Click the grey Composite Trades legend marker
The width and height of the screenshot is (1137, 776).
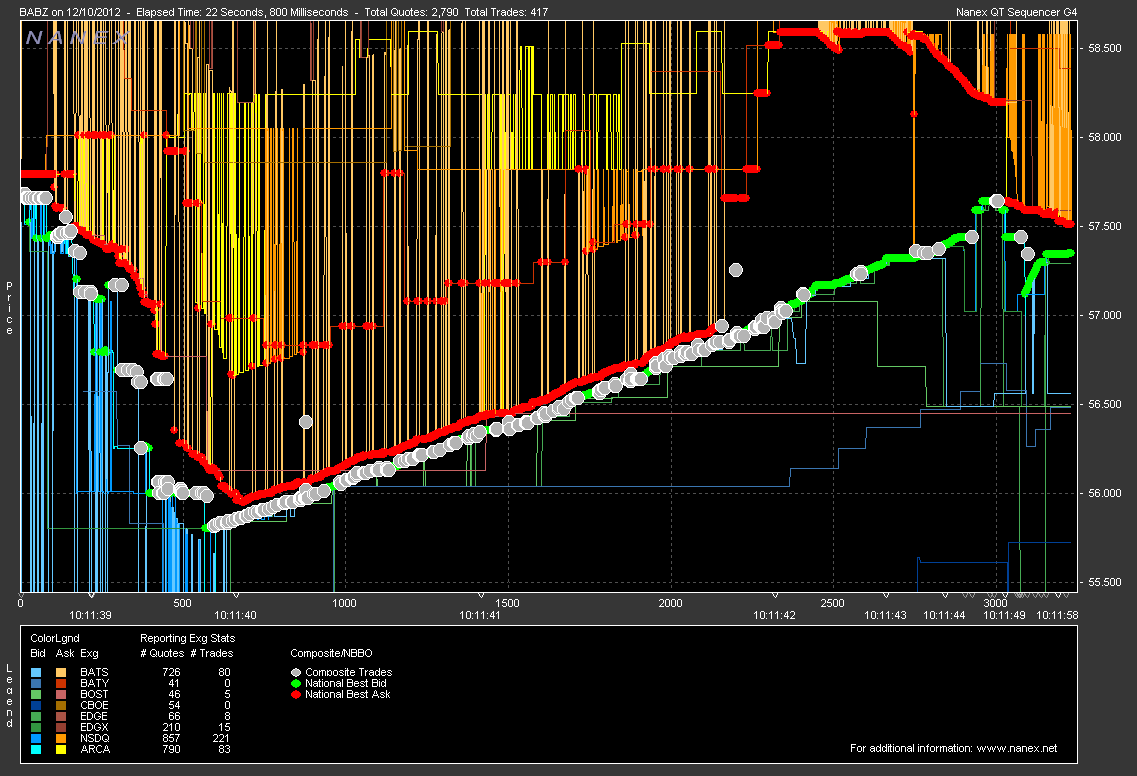[296, 672]
